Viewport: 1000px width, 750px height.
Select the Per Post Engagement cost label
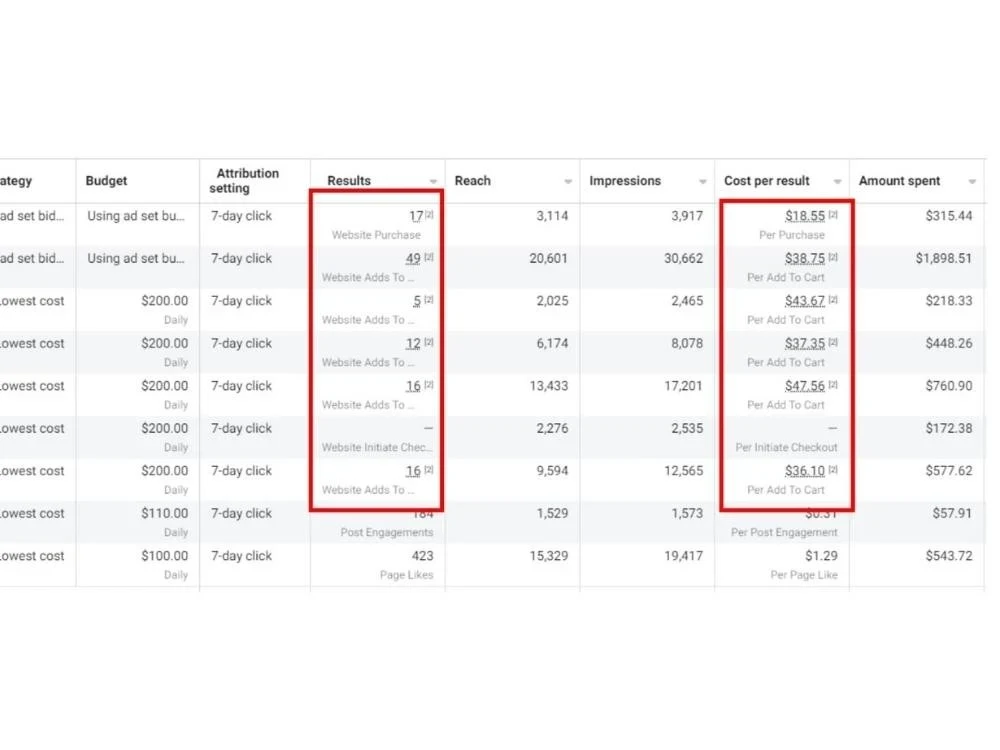click(784, 532)
